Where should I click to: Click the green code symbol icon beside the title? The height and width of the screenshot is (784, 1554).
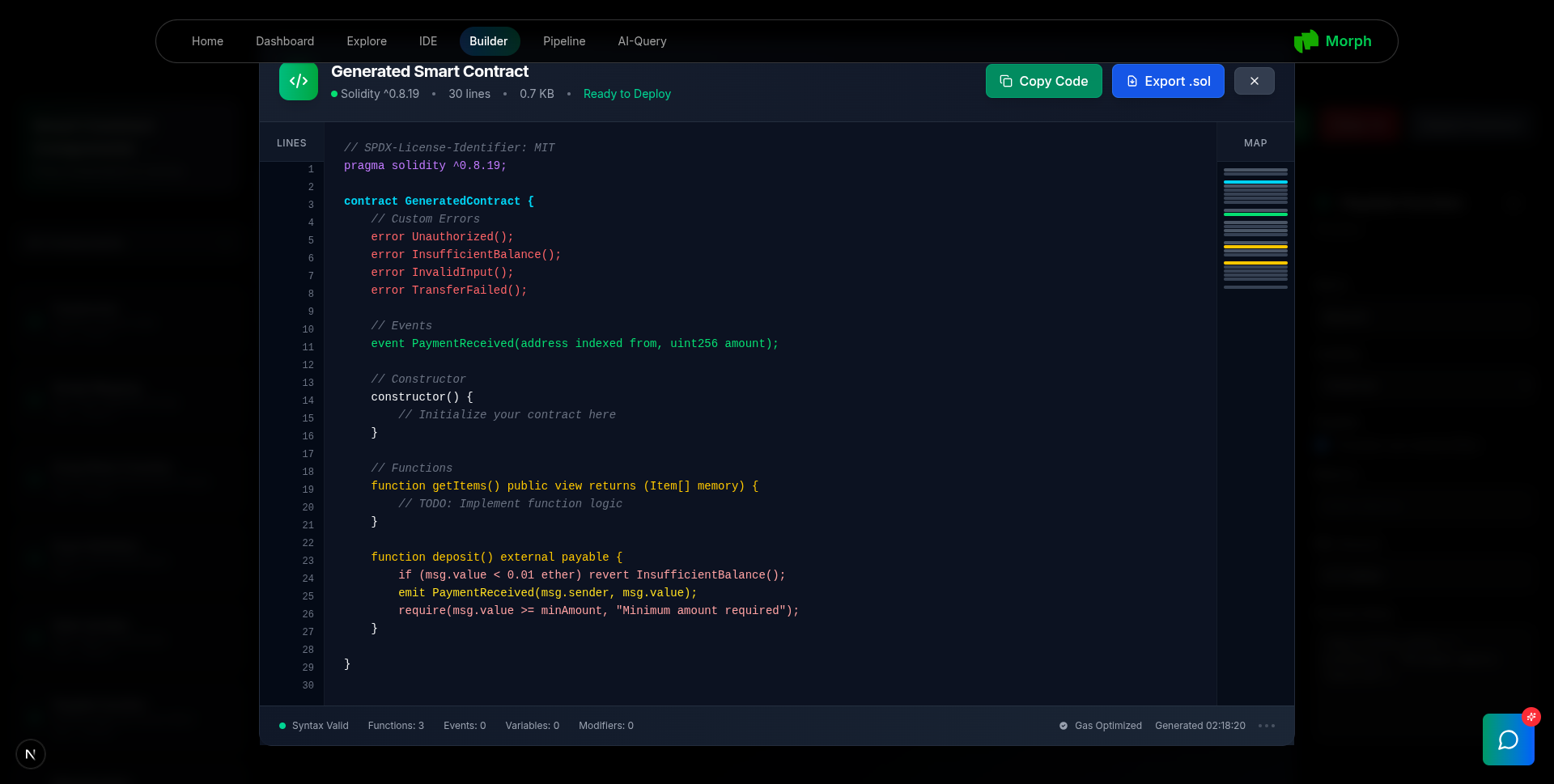pos(298,81)
